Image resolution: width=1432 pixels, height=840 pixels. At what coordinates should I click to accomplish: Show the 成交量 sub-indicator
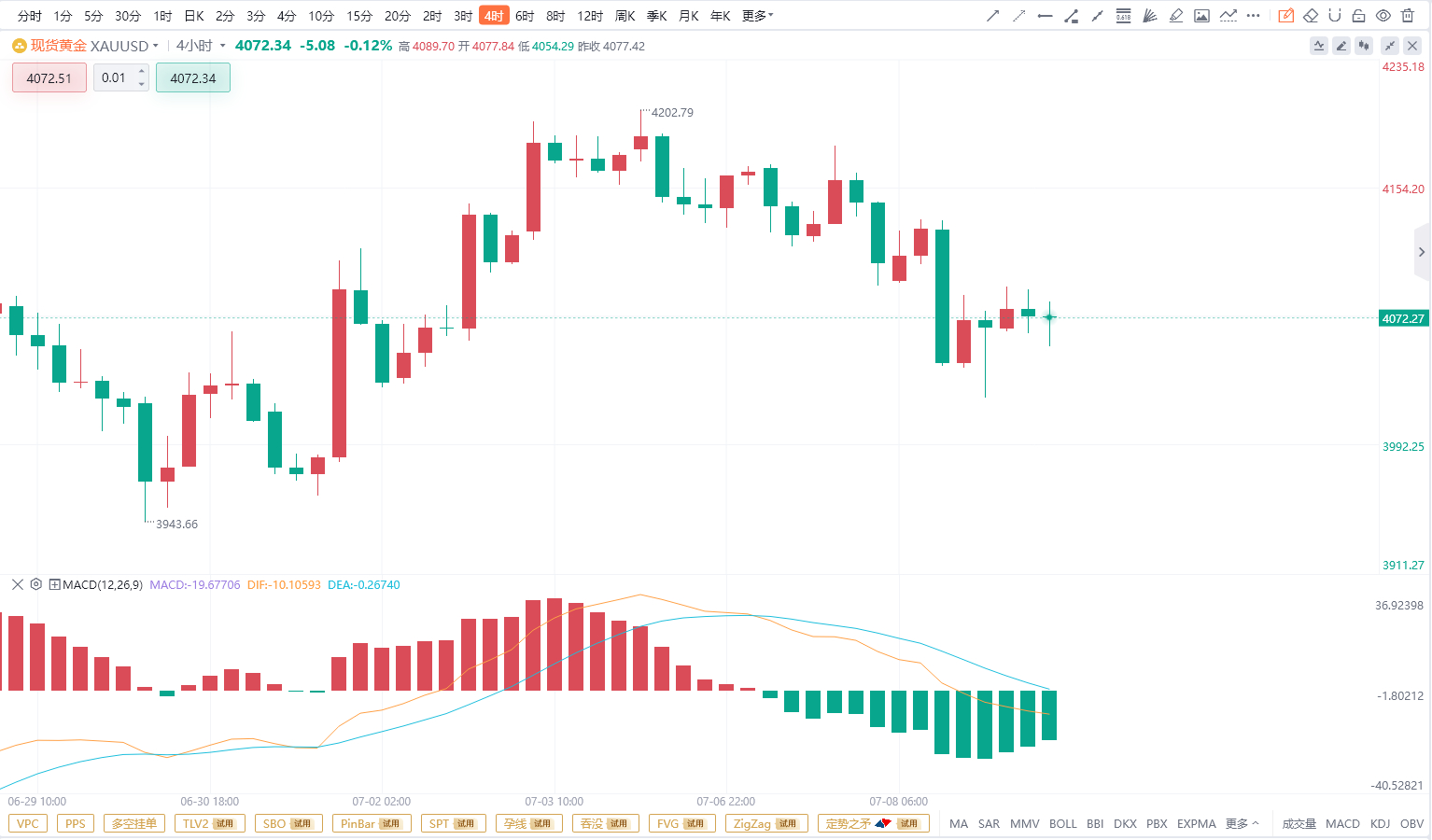[x=1299, y=823]
